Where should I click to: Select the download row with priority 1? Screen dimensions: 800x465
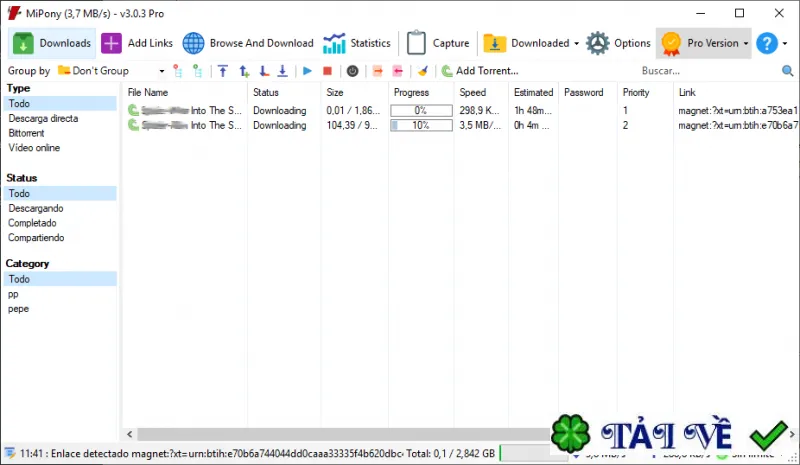click(461, 110)
